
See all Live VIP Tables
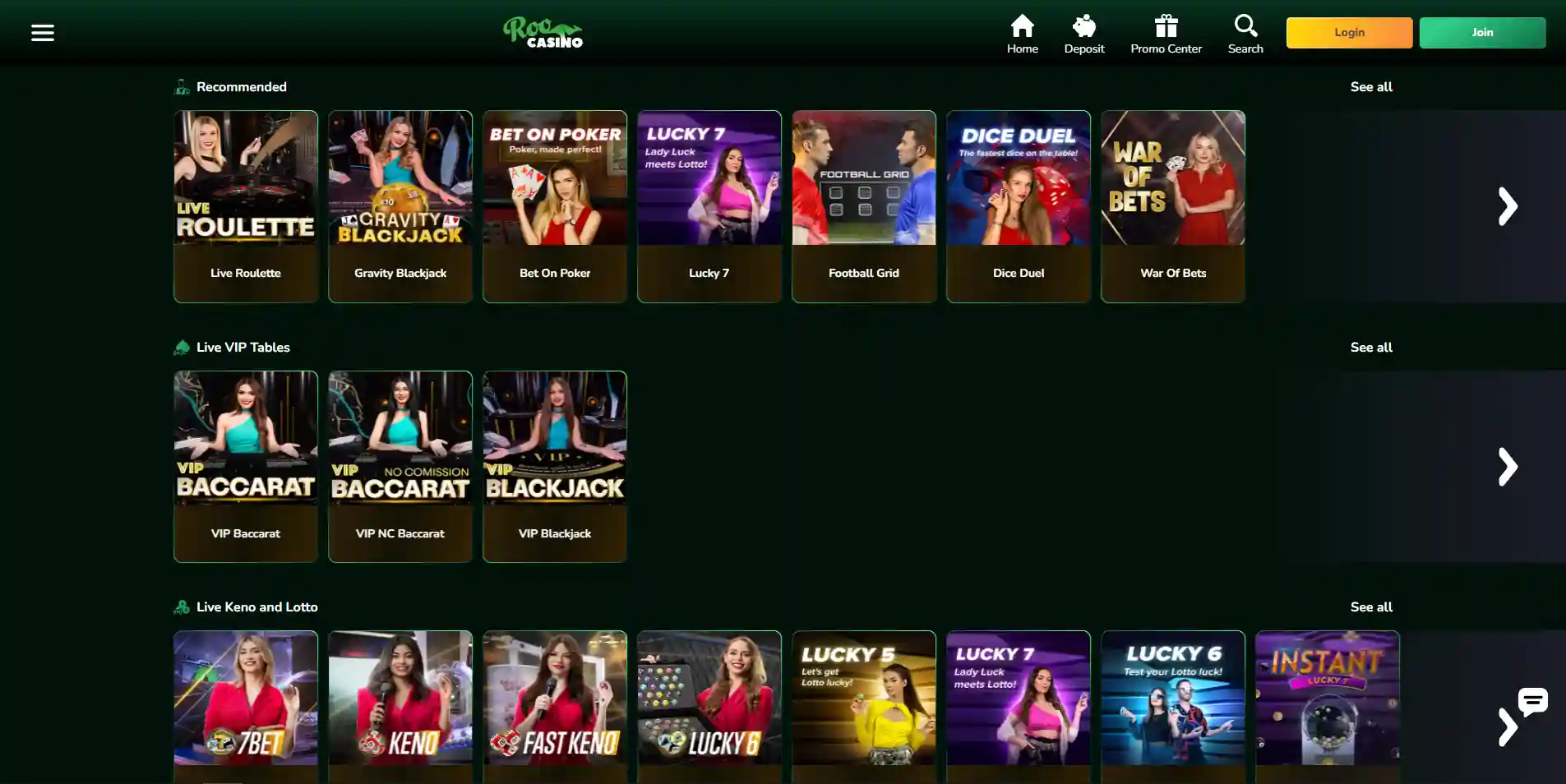tap(1371, 348)
